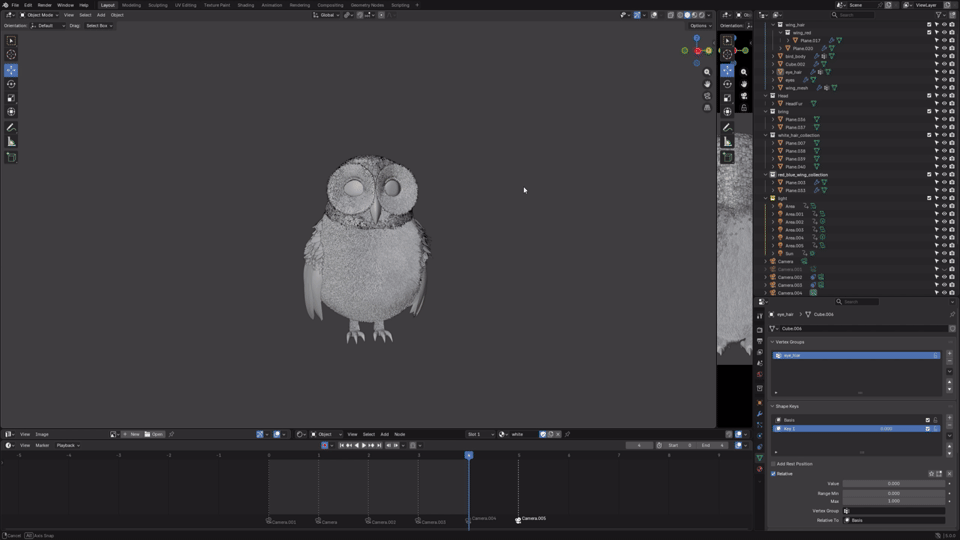960x540 pixels.
Task: Adjust the Range Max slider field
Action: coord(893,501)
